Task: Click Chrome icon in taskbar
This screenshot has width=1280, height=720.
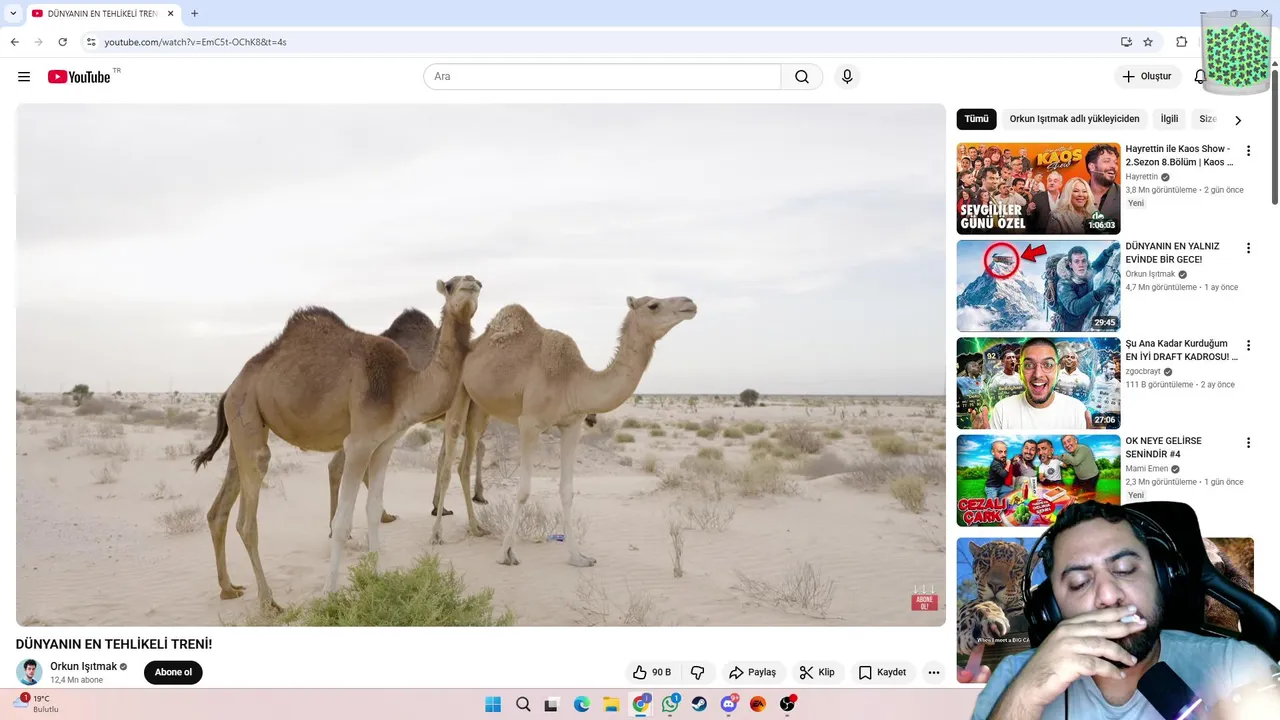Action: point(641,704)
